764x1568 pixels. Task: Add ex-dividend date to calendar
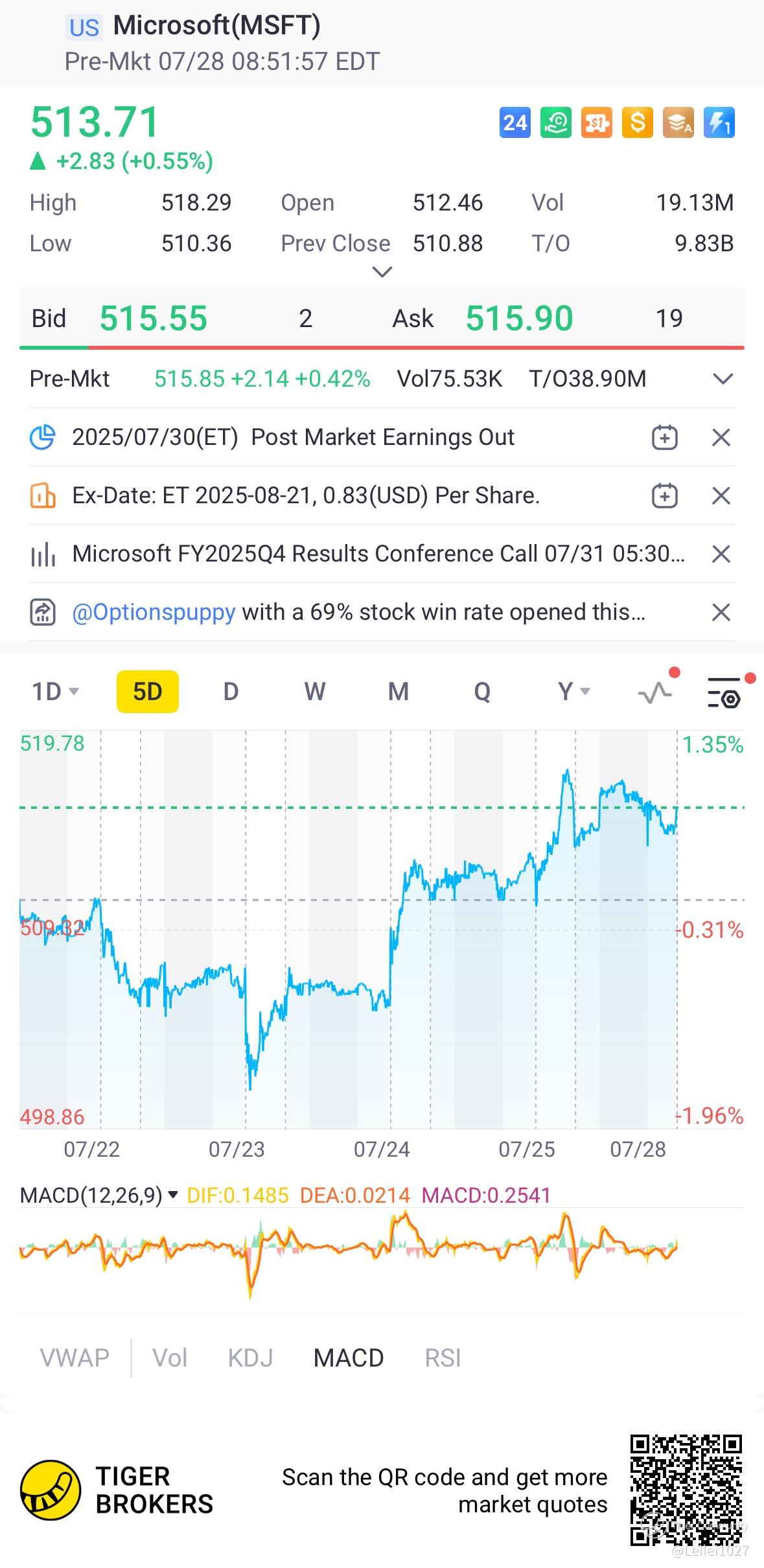pos(664,496)
